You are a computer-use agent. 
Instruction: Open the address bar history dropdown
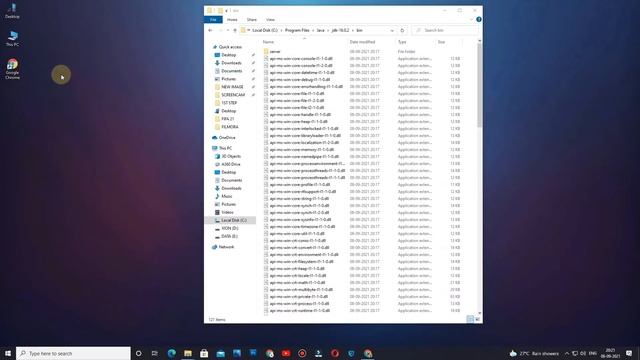pos(392,30)
